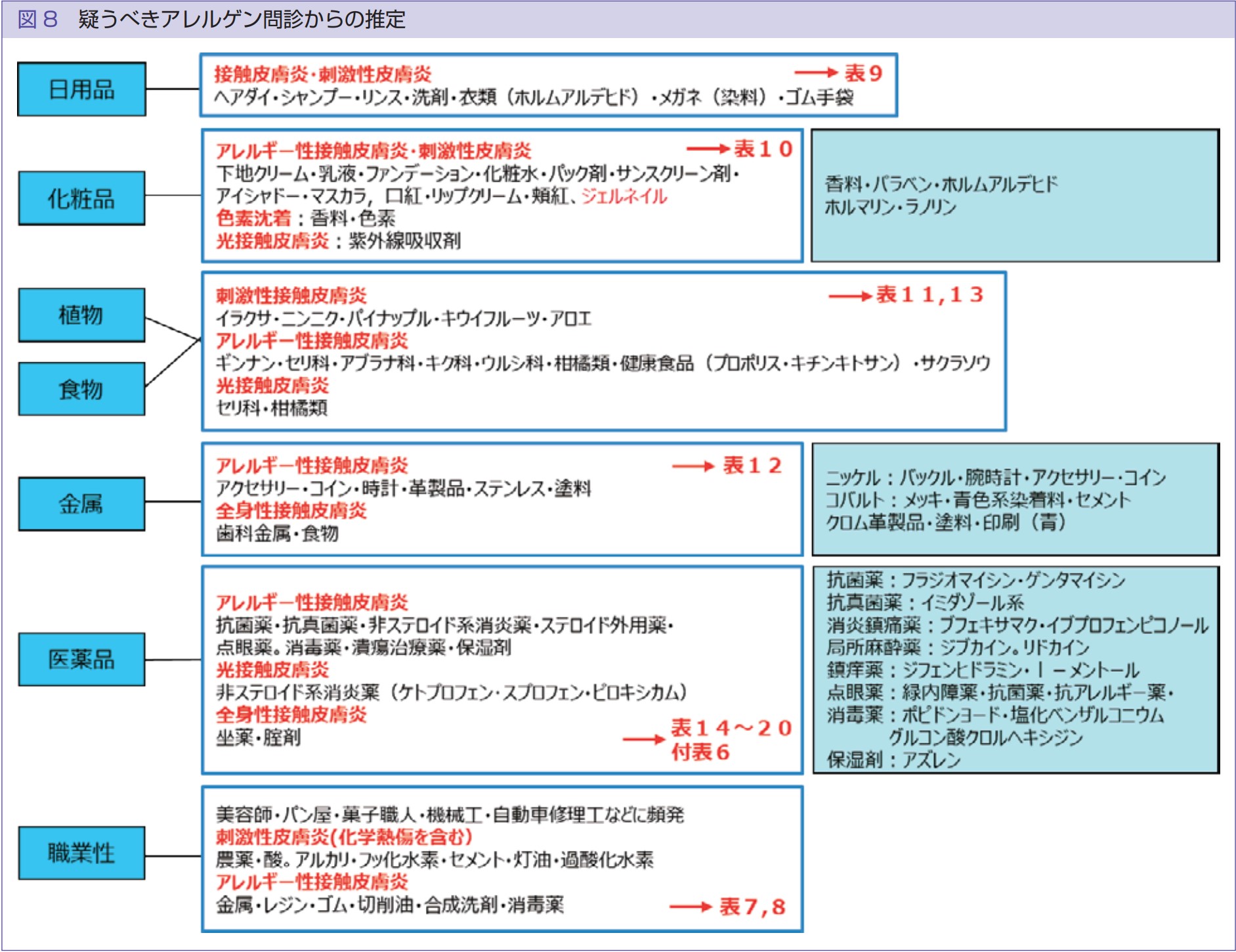Click the ホルマリン・ラノリン line
1236x952 pixels.
890,207
